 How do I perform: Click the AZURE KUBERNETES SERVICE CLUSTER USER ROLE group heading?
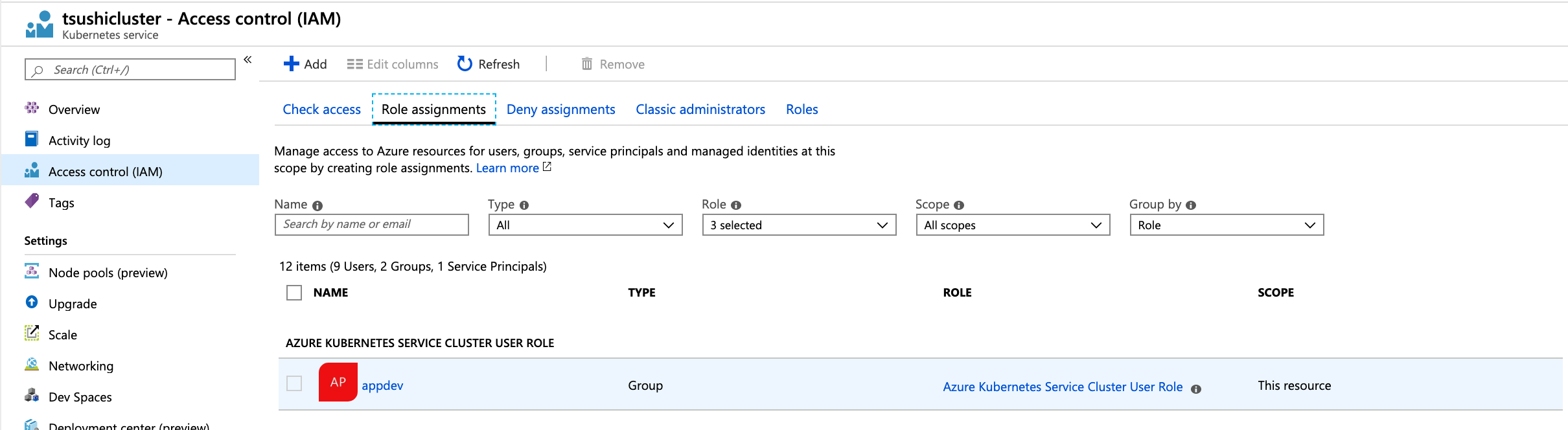coord(420,343)
